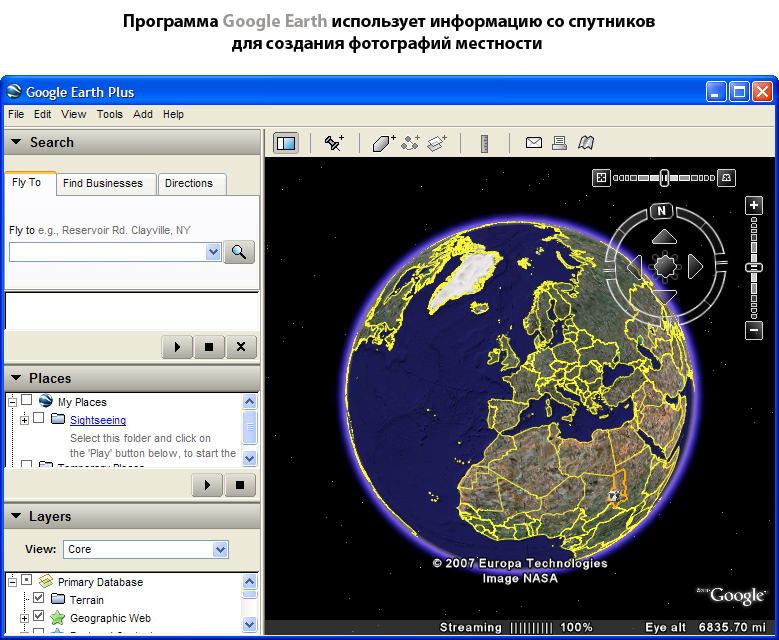This screenshot has width=779, height=640.
Task: Open the Edit menu
Action: click(x=42, y=114)
